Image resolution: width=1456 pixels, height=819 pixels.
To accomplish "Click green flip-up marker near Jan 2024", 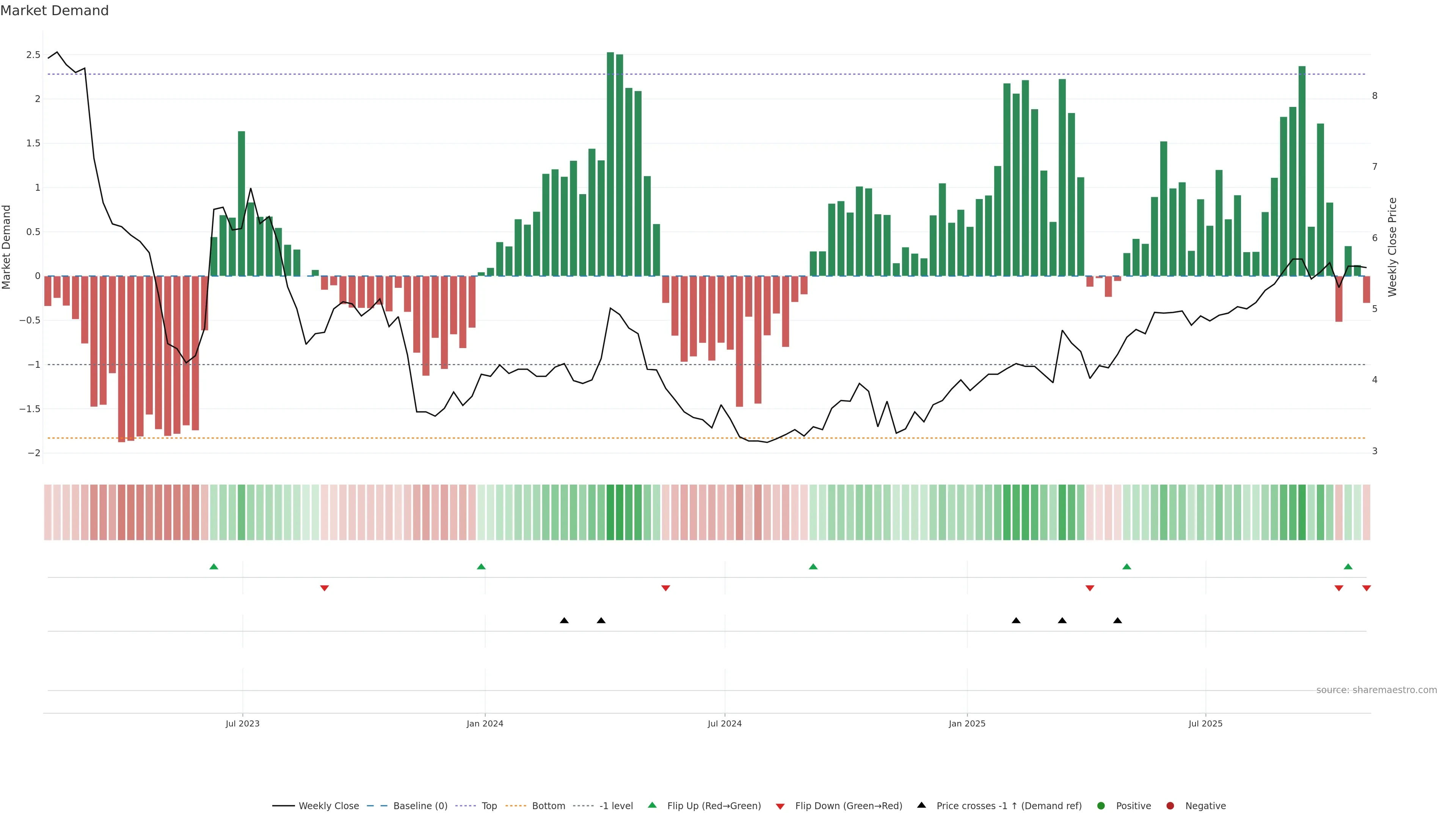I will coord(481,566).
